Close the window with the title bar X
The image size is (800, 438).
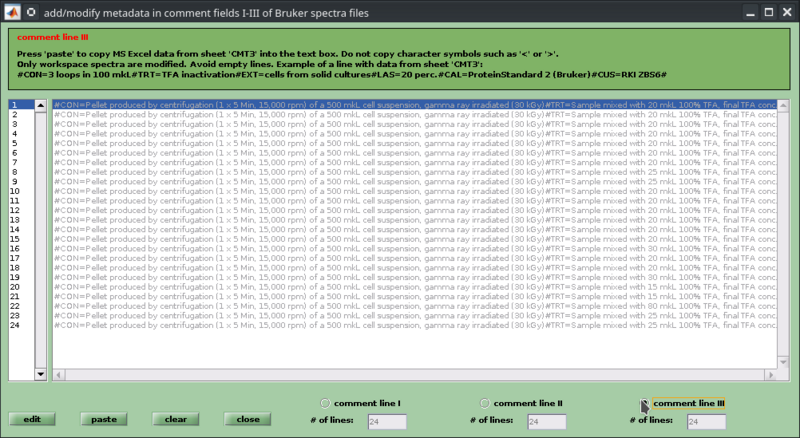click(x=785, y=12)
